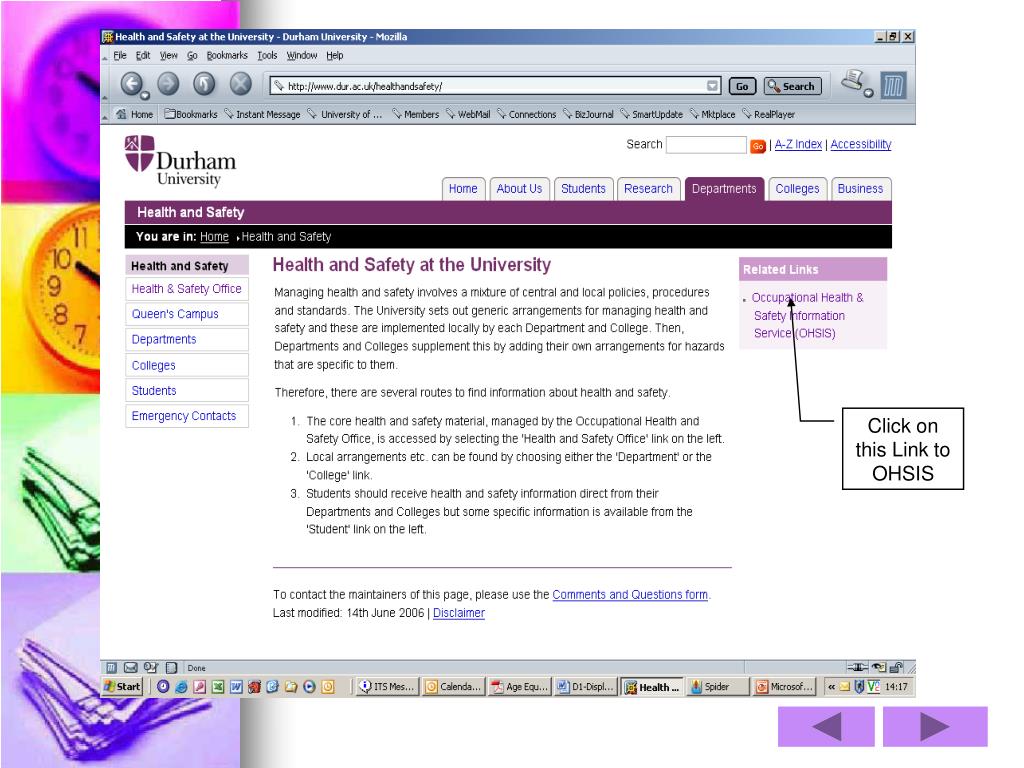Launch Word from quick launch bar

coord(236,686)
